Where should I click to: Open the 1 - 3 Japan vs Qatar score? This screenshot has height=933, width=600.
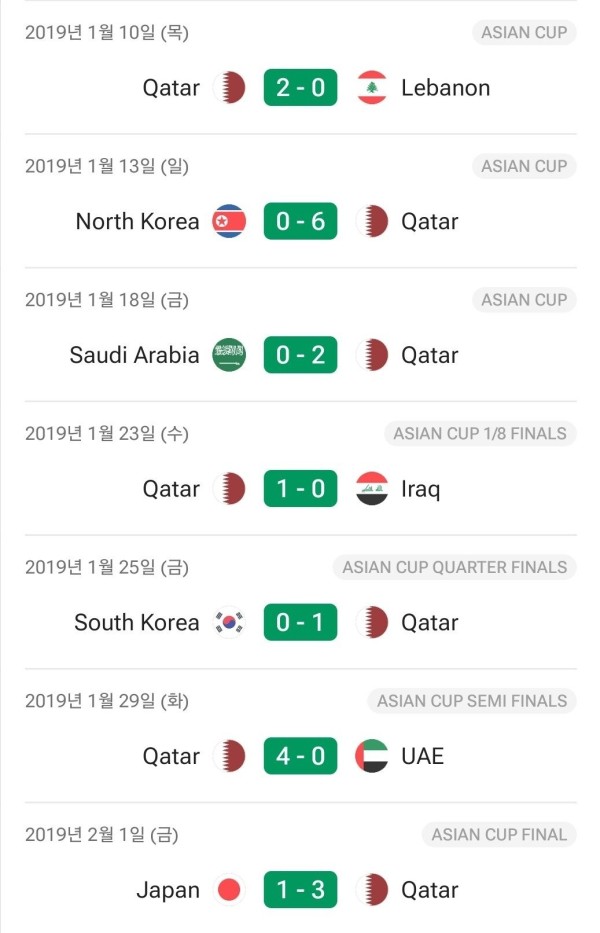[301, 890]
